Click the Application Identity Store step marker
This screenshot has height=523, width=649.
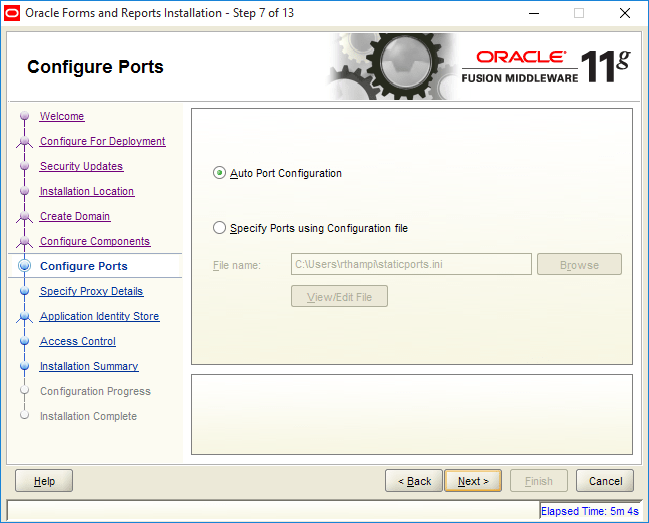(24, 317)
